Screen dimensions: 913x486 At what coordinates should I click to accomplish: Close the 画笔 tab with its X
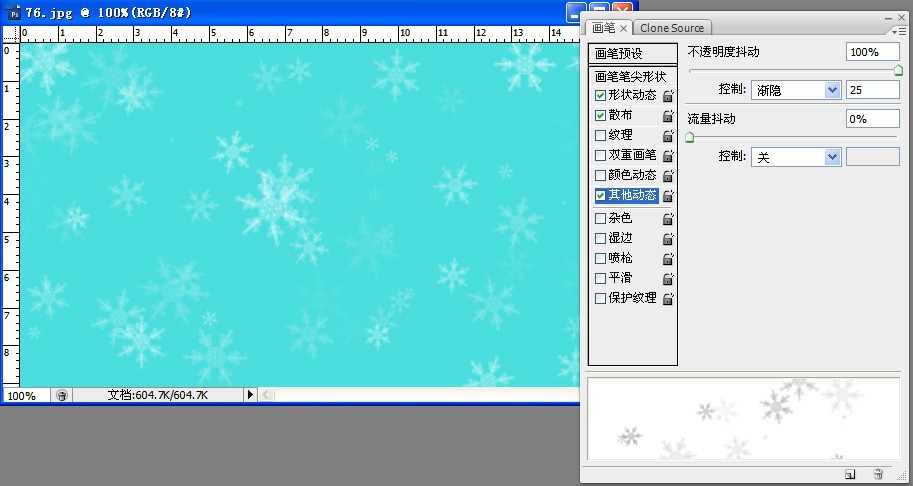pyautogui.click(x=623, y=28)
